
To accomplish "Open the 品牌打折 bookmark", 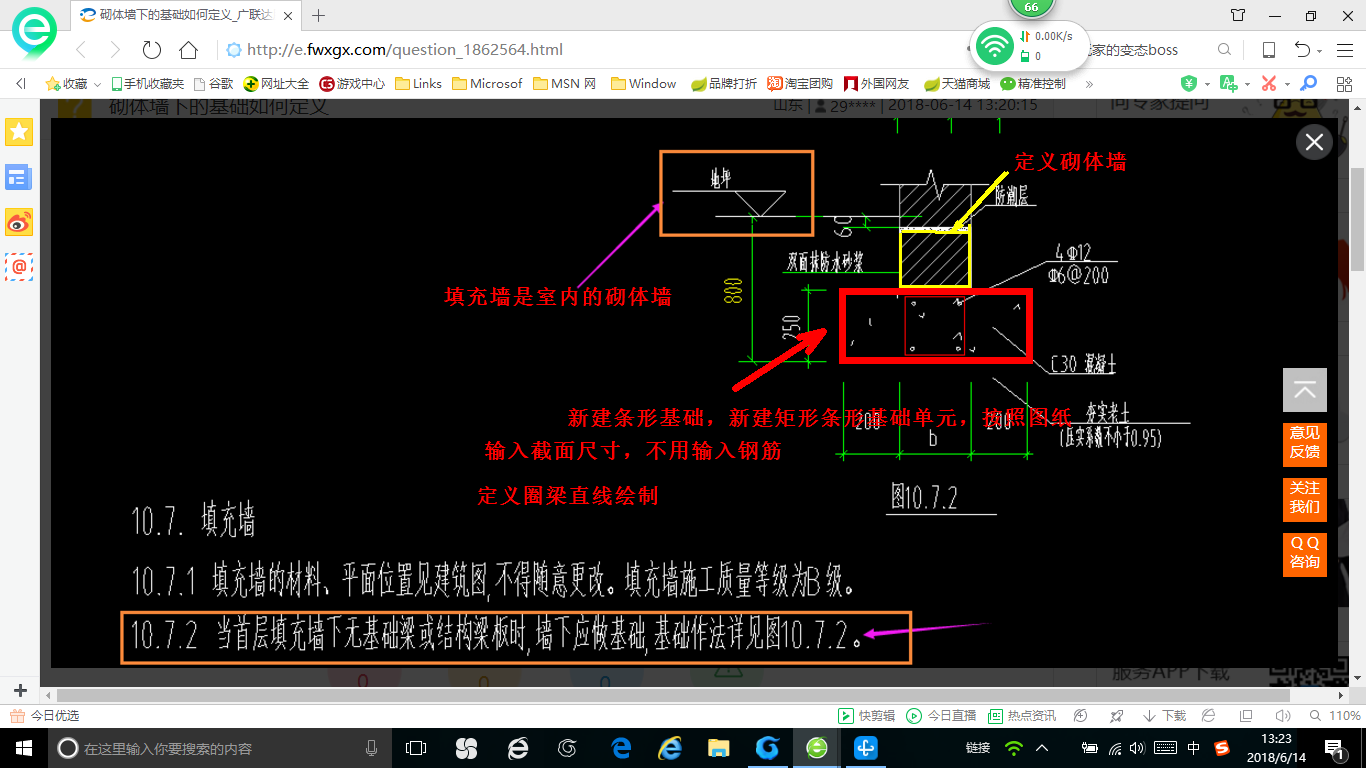I will point(724,84).
